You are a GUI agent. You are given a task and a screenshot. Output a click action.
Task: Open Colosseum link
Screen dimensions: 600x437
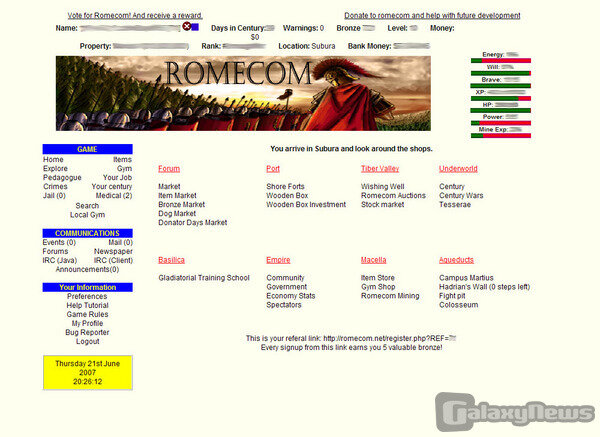click(458, 305)
